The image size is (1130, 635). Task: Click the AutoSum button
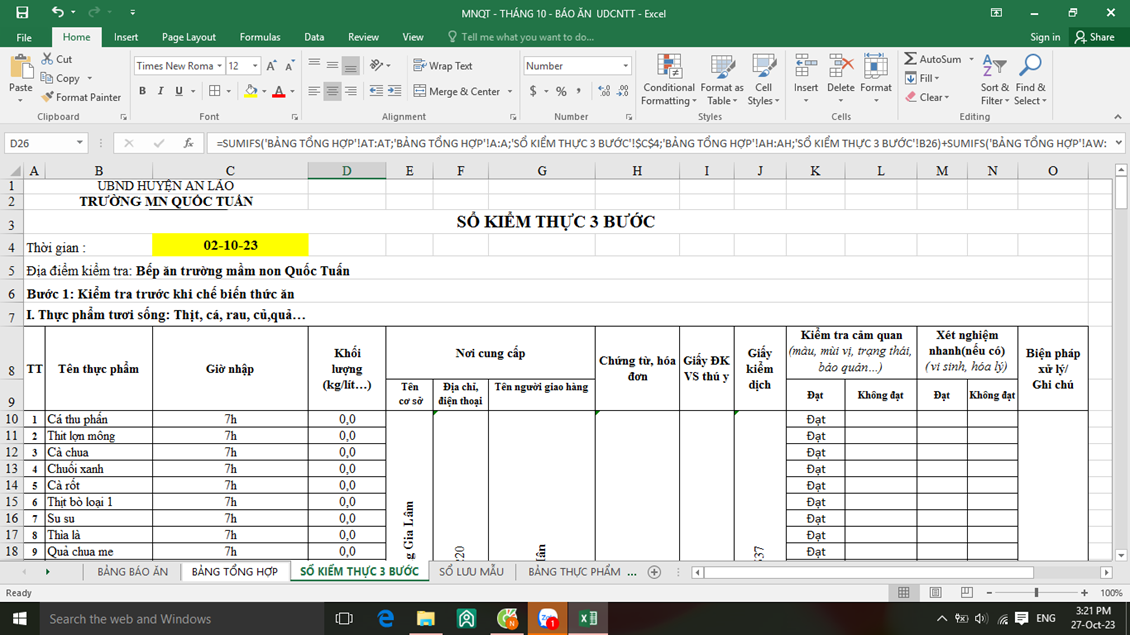932,59
